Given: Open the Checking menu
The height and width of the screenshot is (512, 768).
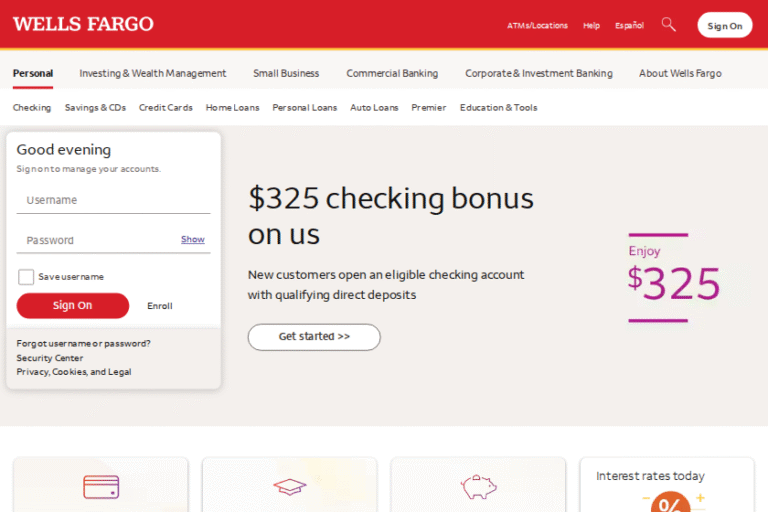Looking at the screenshot, I should [32, 108].
